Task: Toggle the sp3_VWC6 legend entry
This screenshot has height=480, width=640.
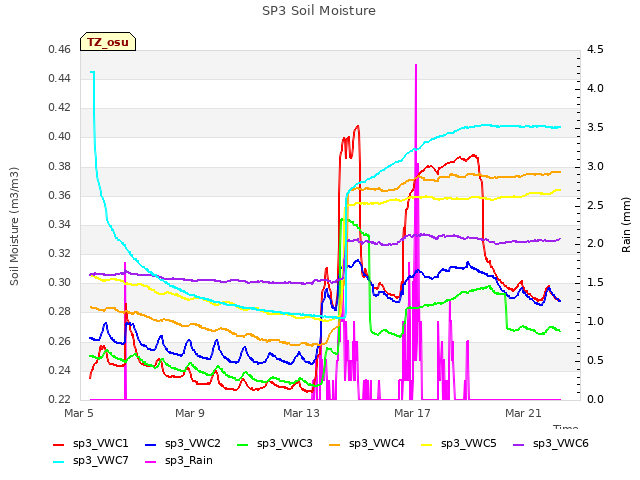Action: pyautogui.click(x=551, y=444)
